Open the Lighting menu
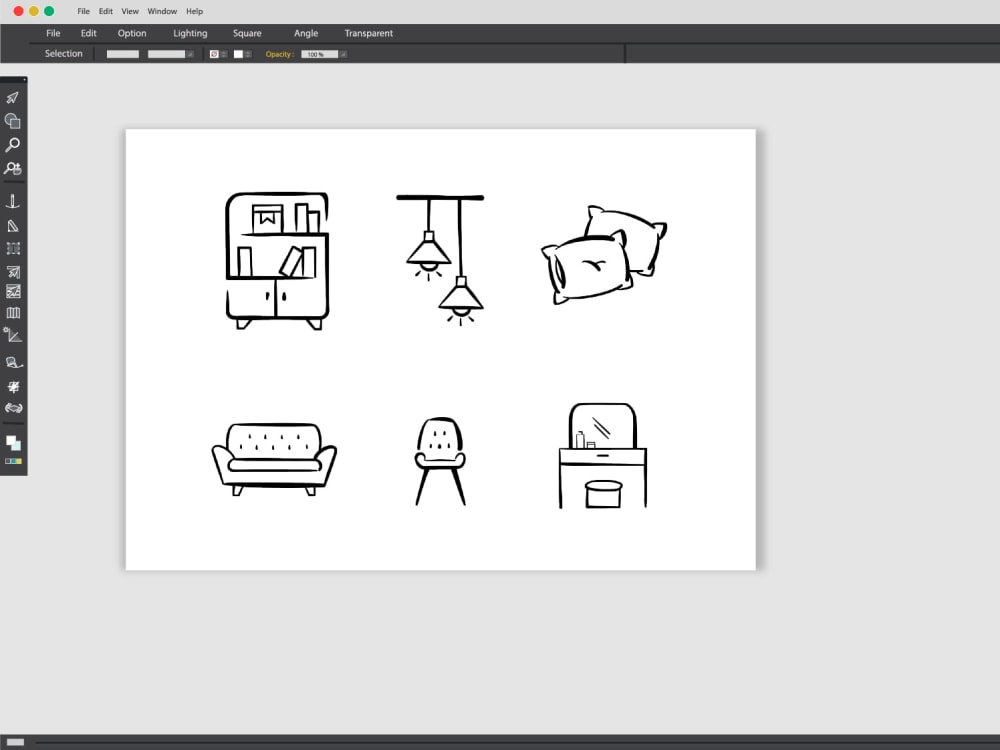The image size is (1000, 750). 190,33
